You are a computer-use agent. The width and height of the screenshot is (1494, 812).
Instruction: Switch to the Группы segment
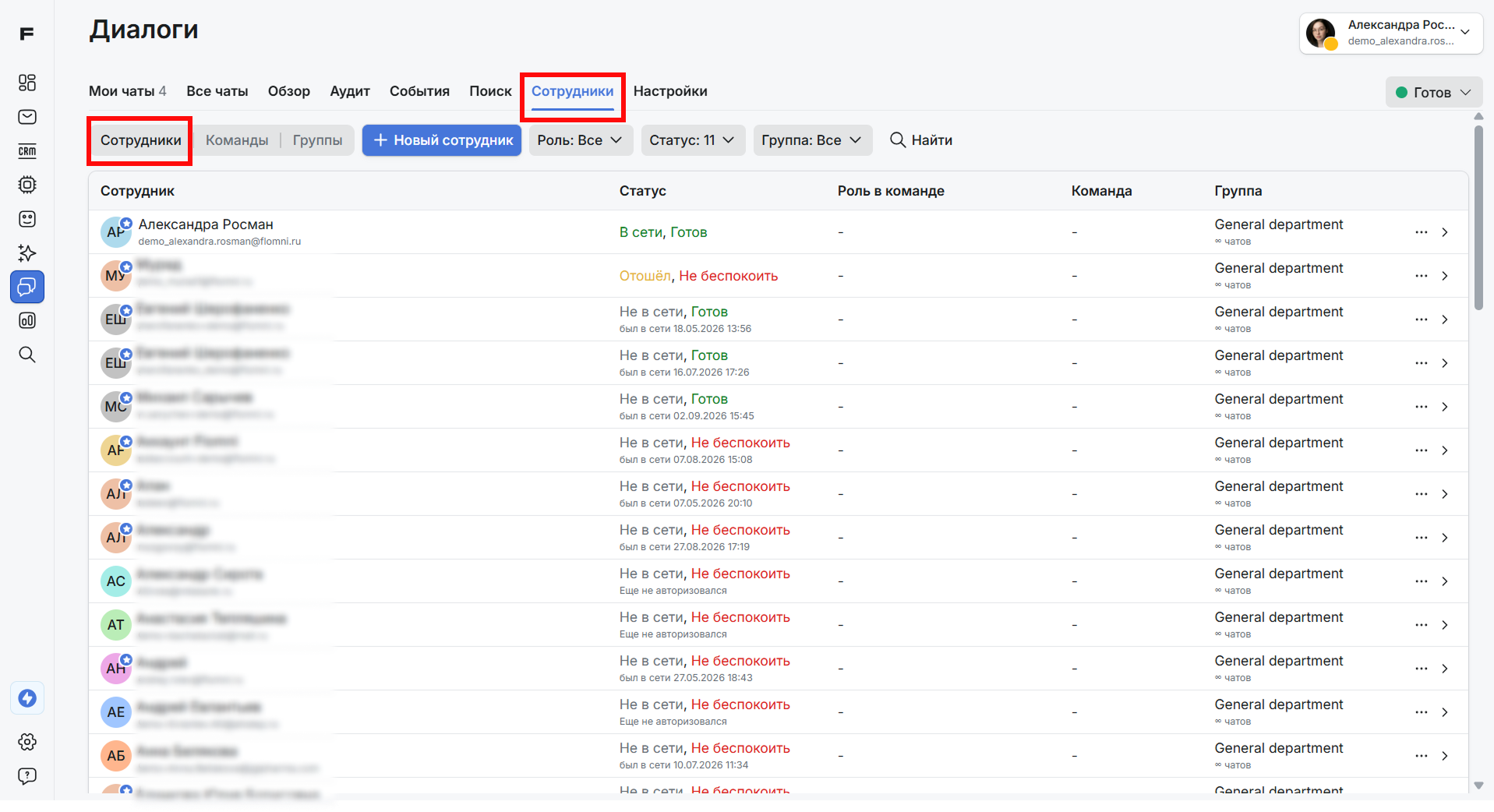pos(317,140)
